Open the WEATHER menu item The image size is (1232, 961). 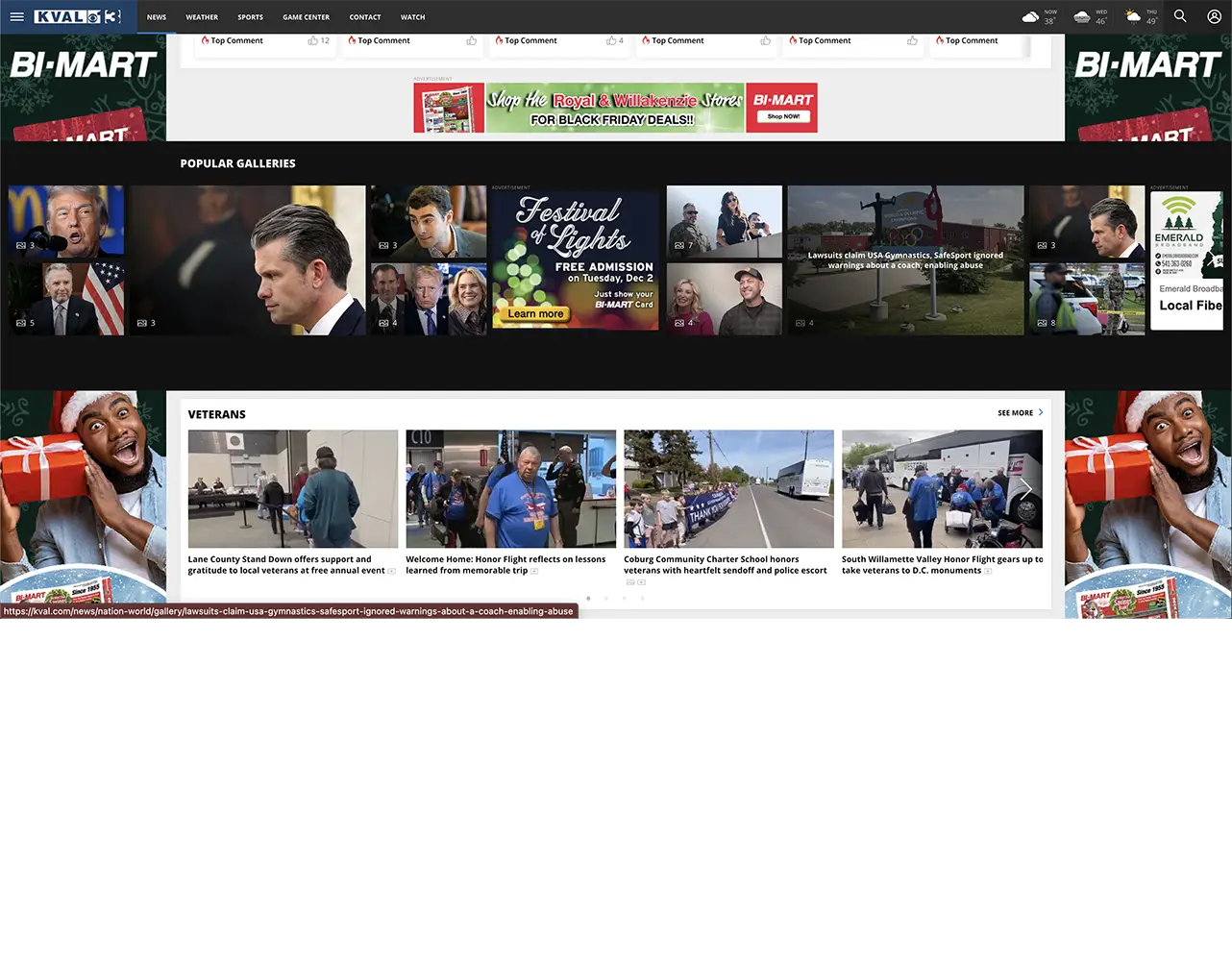coord(202,17)
